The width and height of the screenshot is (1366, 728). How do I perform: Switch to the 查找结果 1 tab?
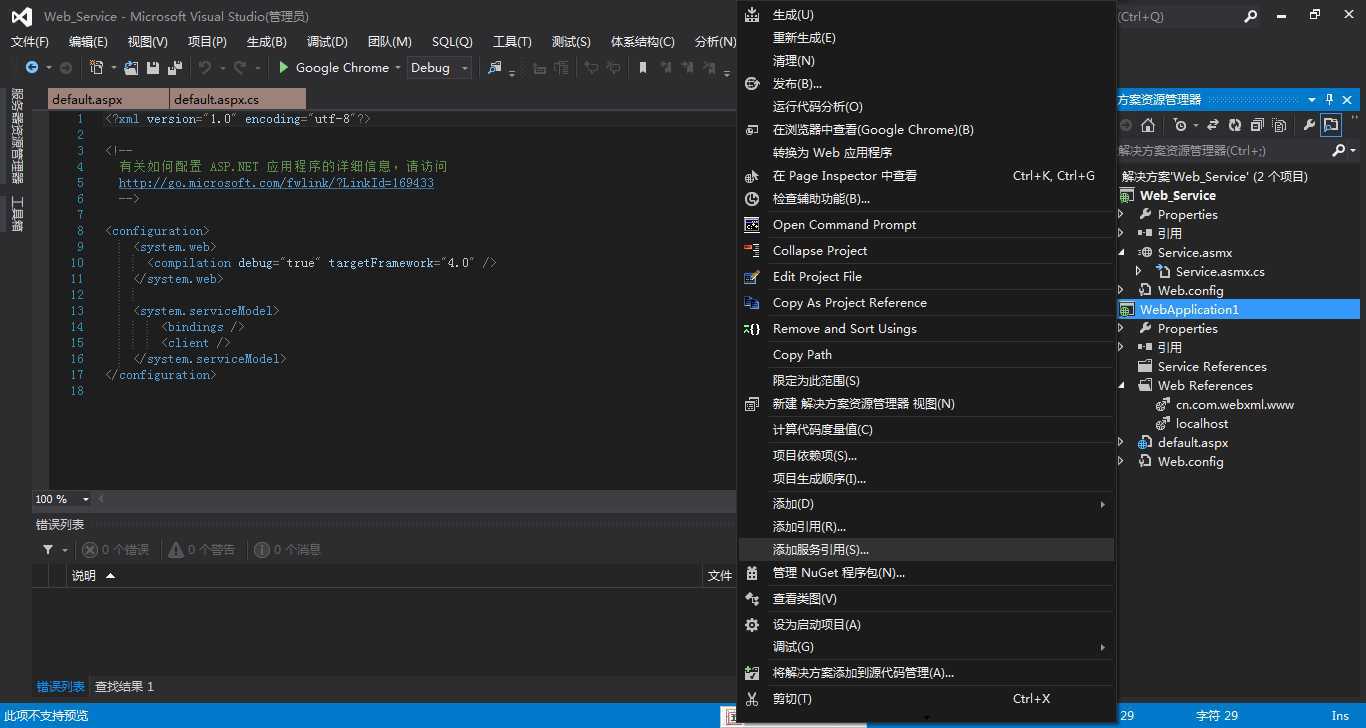(x=124, y=687)
